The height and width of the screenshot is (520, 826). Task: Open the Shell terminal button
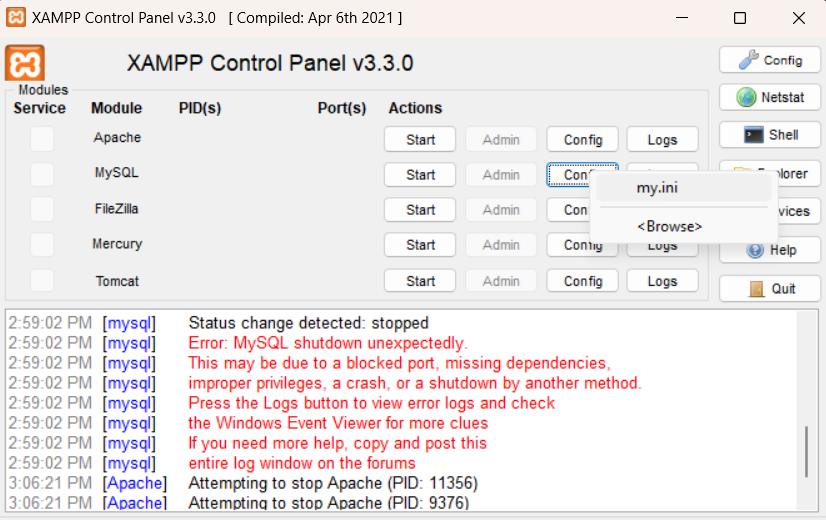770,135
